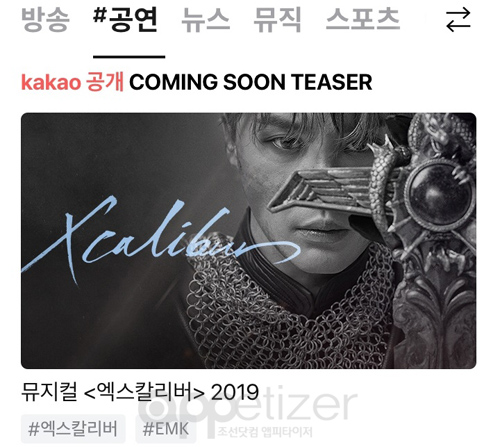Select the #공연 tab
This screenshot has height=447, width=500.
coord(125,20)
